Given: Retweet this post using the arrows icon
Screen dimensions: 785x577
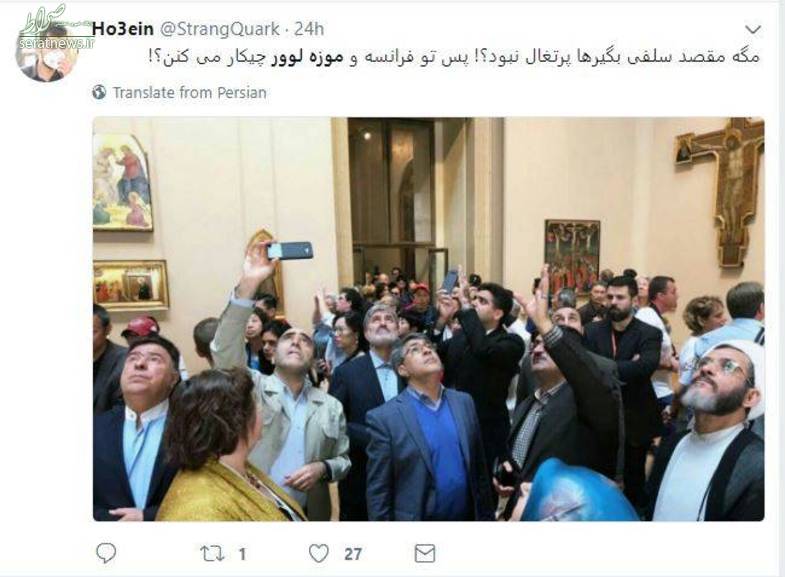Looking at the screenshot, I should pos(212,554).
